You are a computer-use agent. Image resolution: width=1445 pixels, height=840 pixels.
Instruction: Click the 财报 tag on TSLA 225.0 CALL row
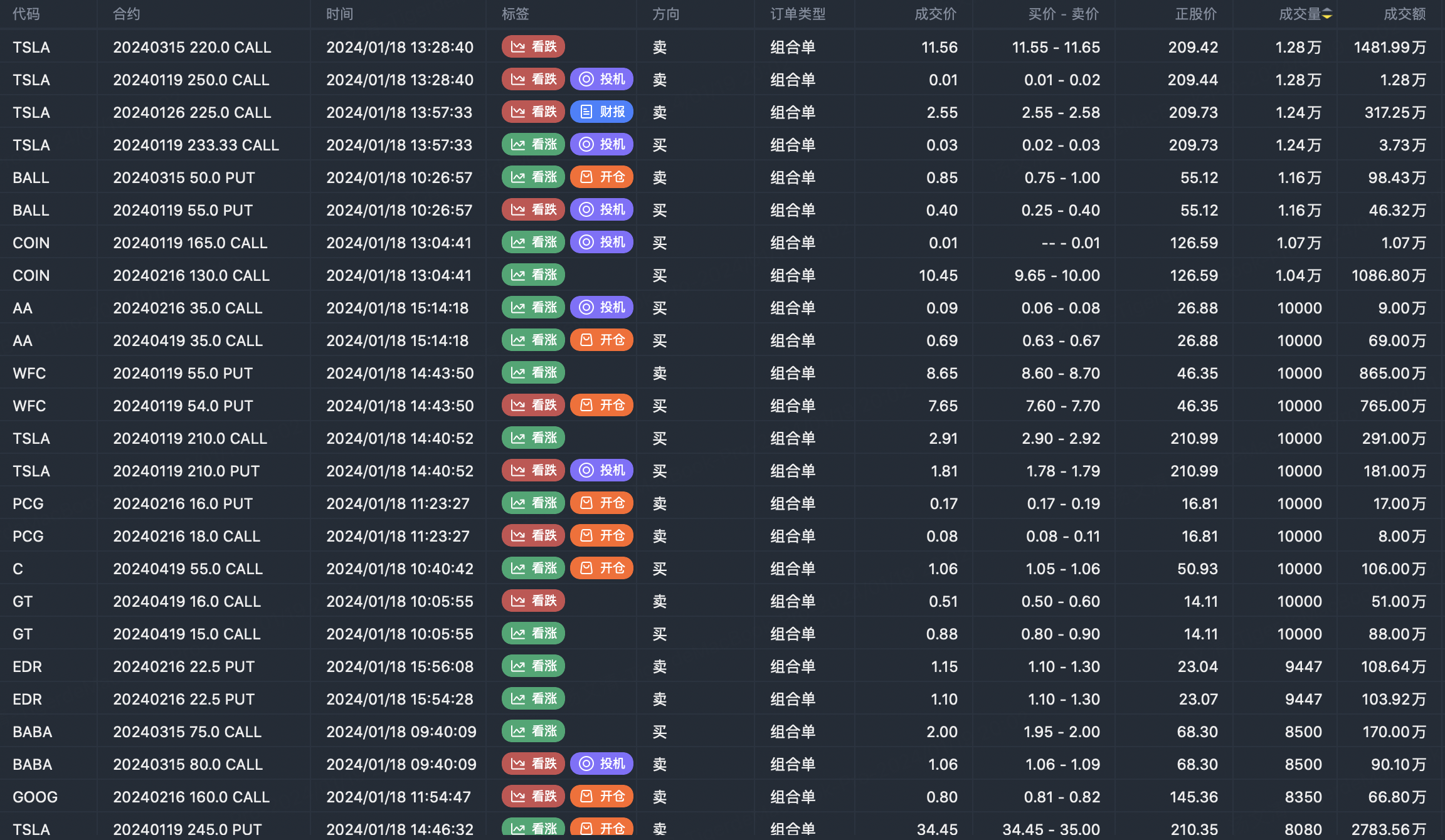601,112
